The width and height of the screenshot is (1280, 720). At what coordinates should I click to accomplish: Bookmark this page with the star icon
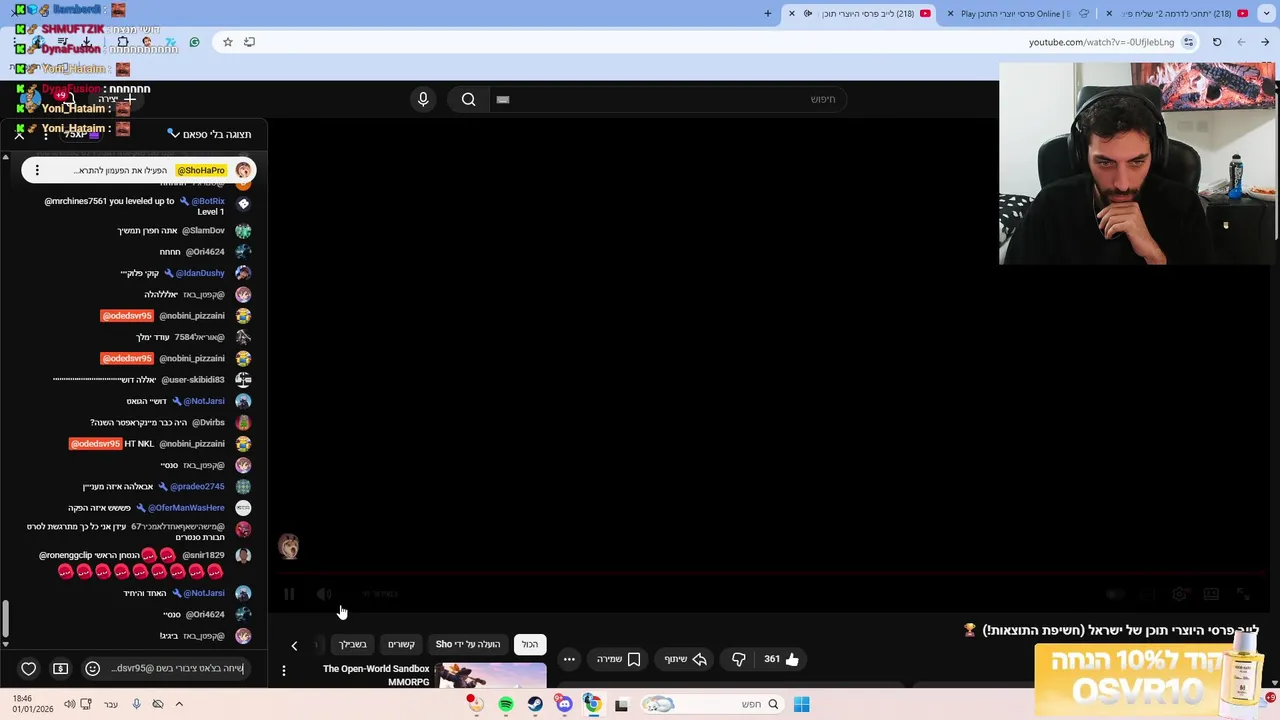pyautogui.click(x=228, y=42)
